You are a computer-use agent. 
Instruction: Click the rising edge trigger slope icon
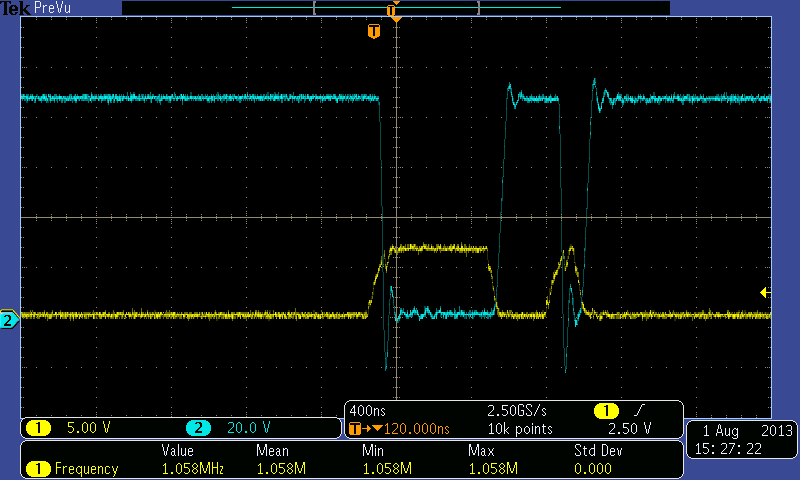tap(639, 410)
